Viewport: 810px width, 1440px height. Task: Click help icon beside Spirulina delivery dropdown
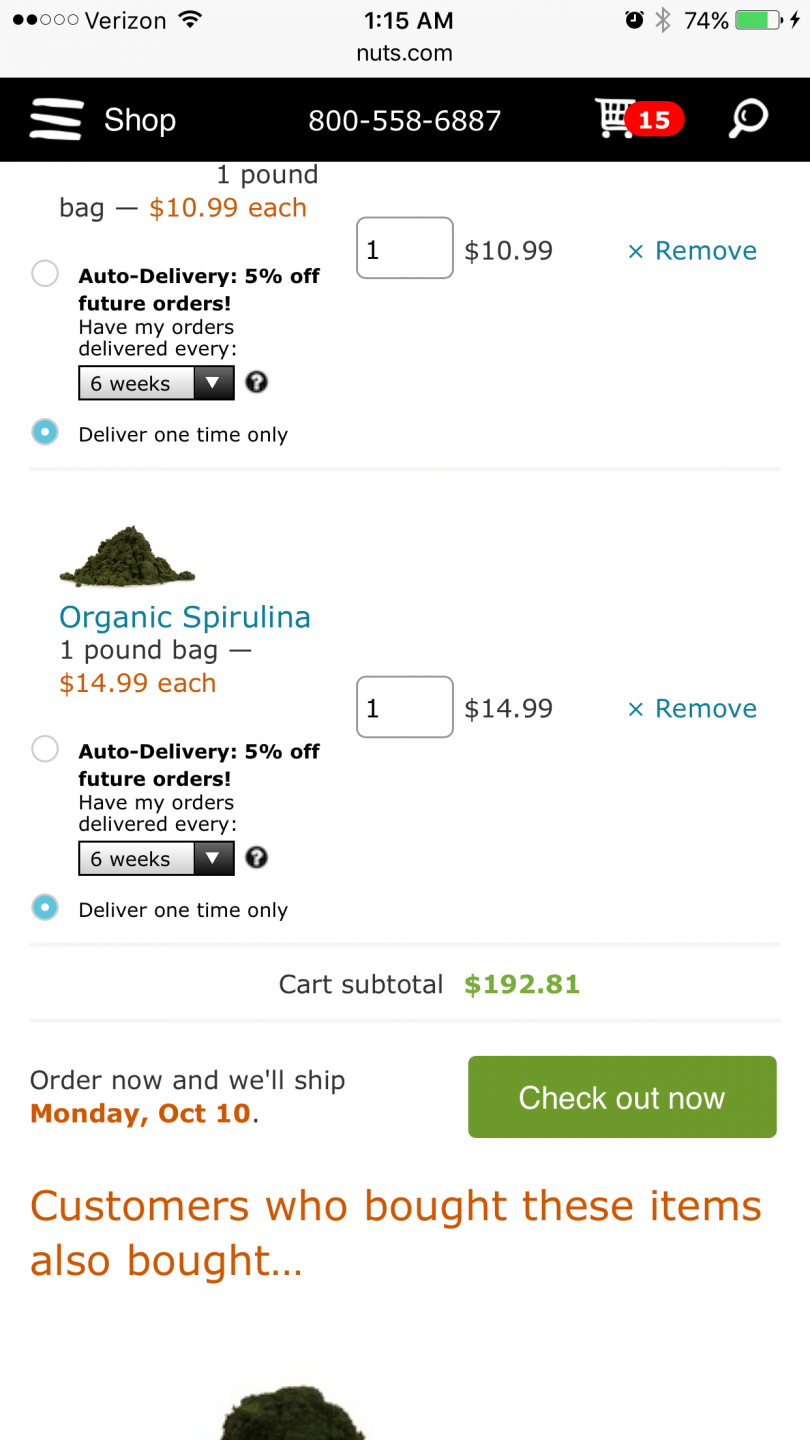(x=257, y=857)
